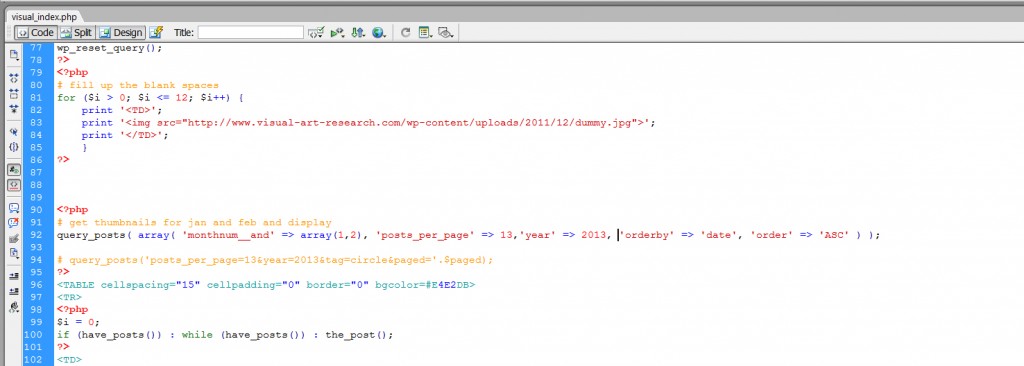Click the Title: label
Image resolution: width=1024 pixels, height=366 pixels.
pyautogui.click(x=184, y=32)
